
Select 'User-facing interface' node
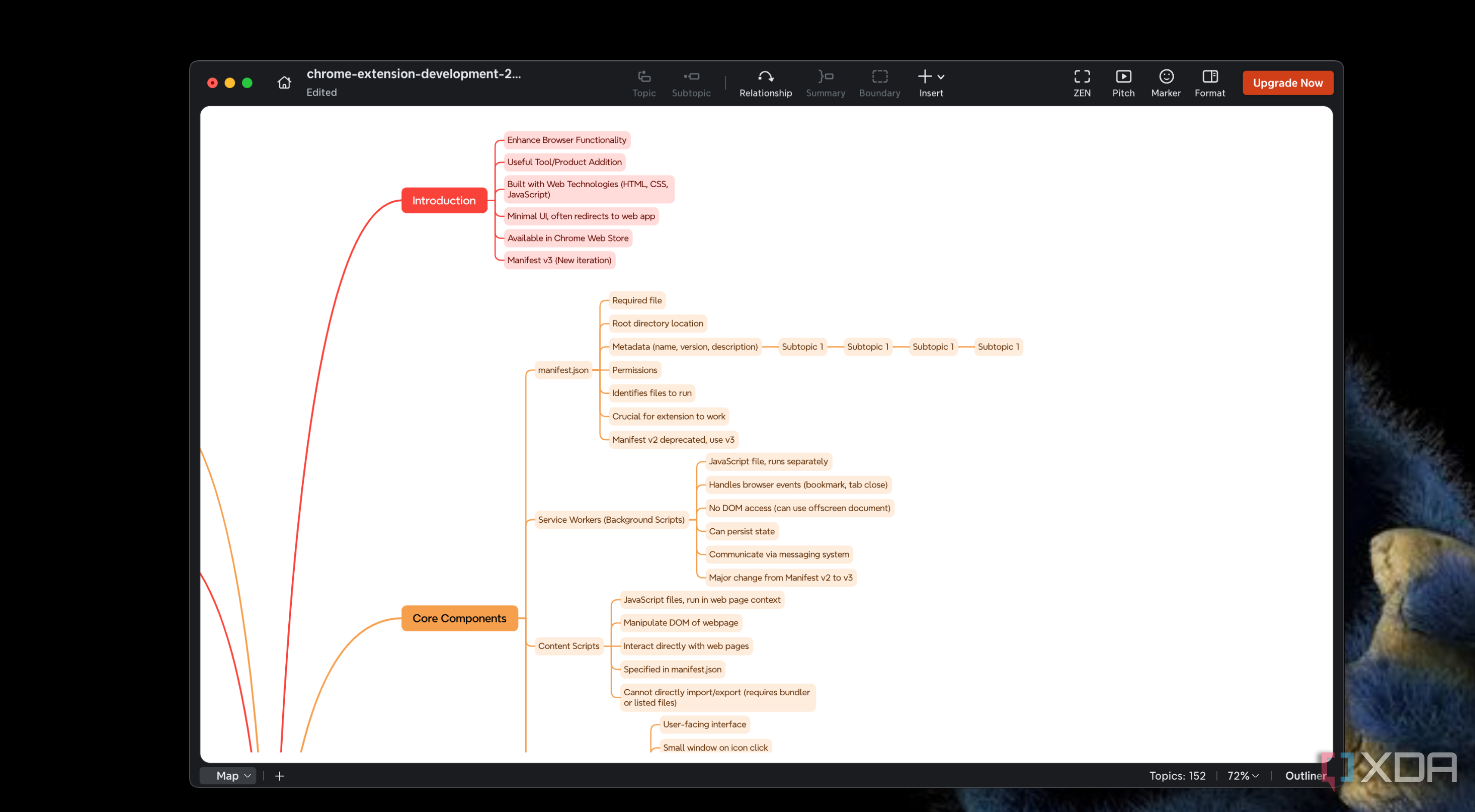click(x=704, y=724)
